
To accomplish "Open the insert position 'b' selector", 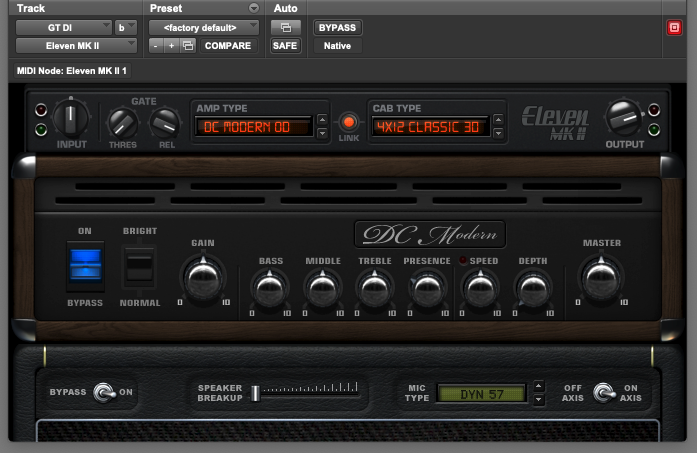I will pyautogui.click(x=125, y=28).
